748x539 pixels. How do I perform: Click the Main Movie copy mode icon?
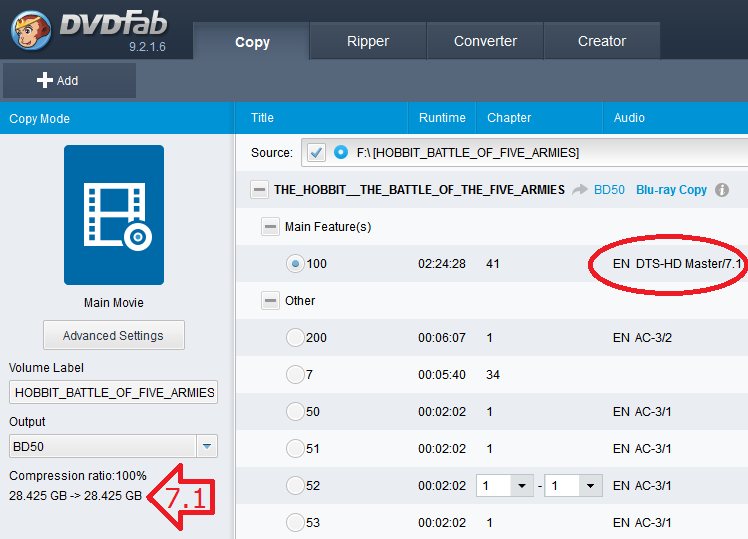114,215
